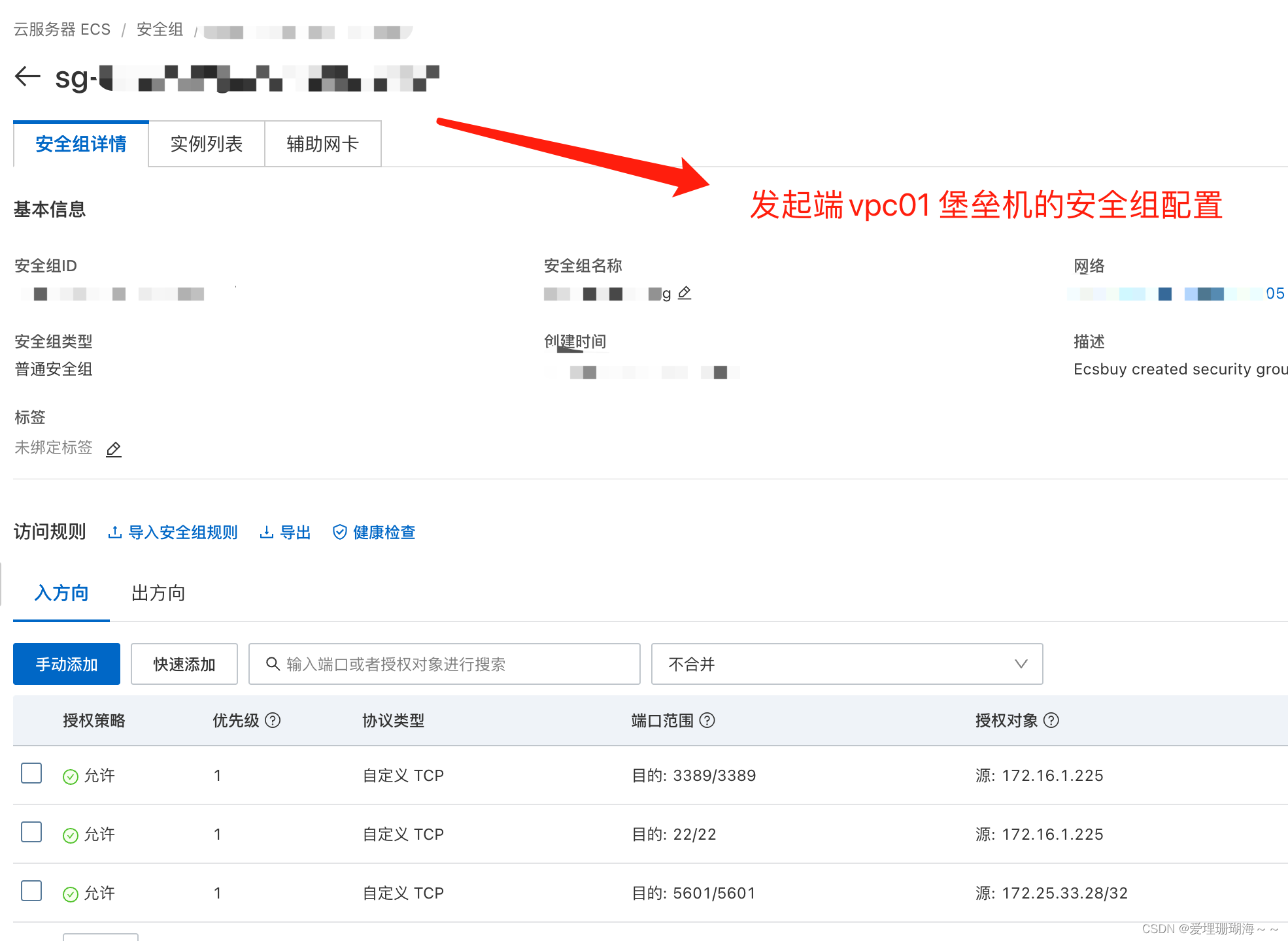The width and height of the screenshot is (1288, 941).
Task: Switch to 安全组详情 tab
Action: (x=81, y=144)
